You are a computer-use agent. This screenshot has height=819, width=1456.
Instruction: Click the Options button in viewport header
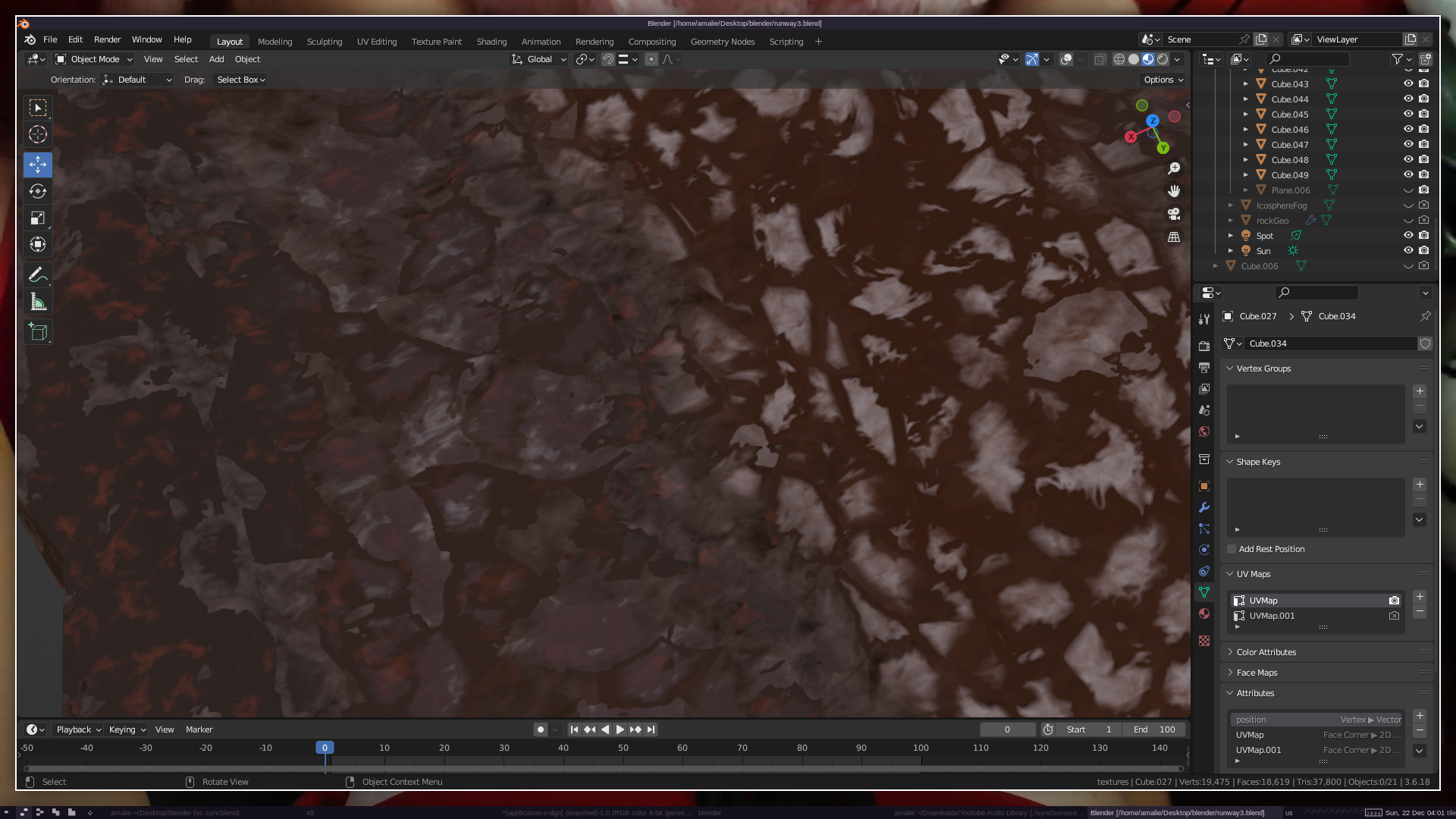coord(1163,80)
